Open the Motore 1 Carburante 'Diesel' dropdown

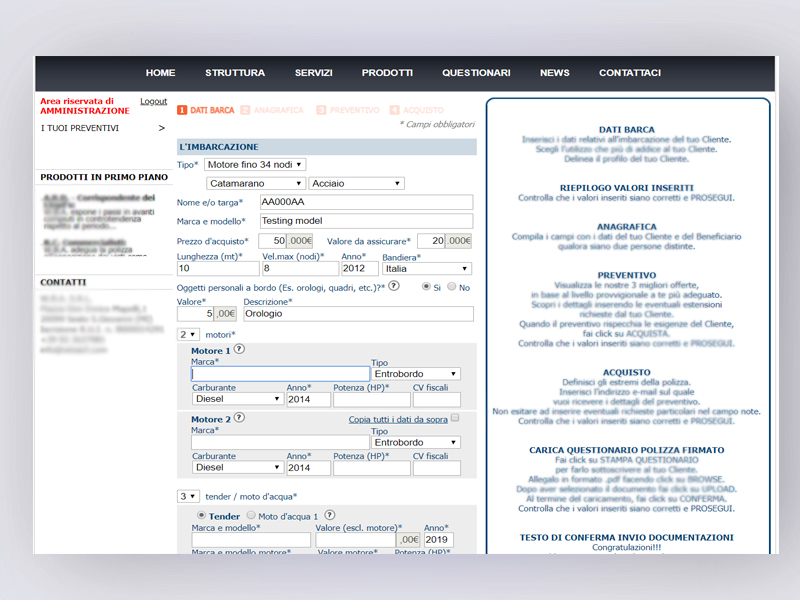(237, 399)
